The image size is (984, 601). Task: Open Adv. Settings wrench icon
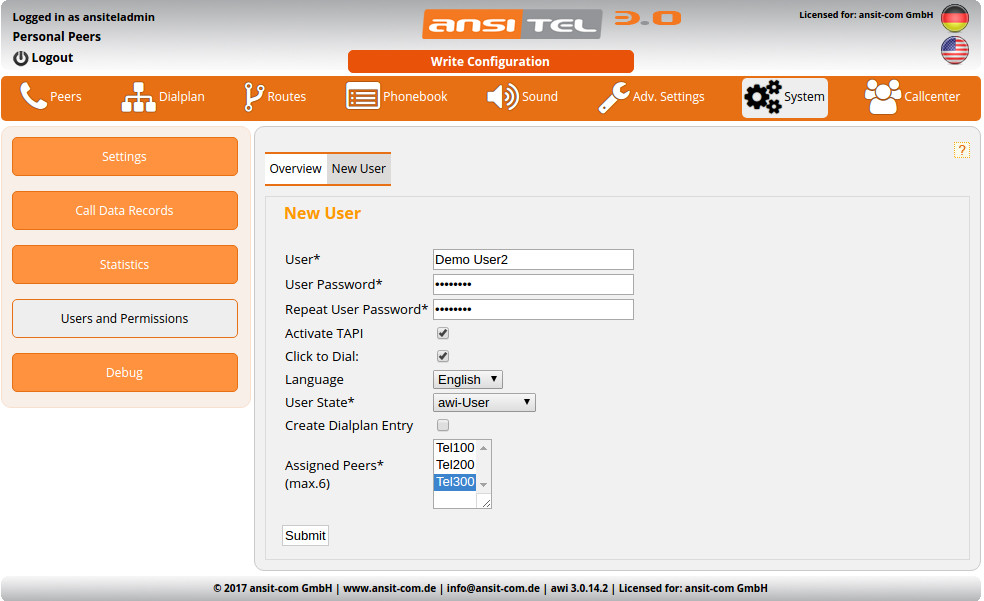coord(613,97)
